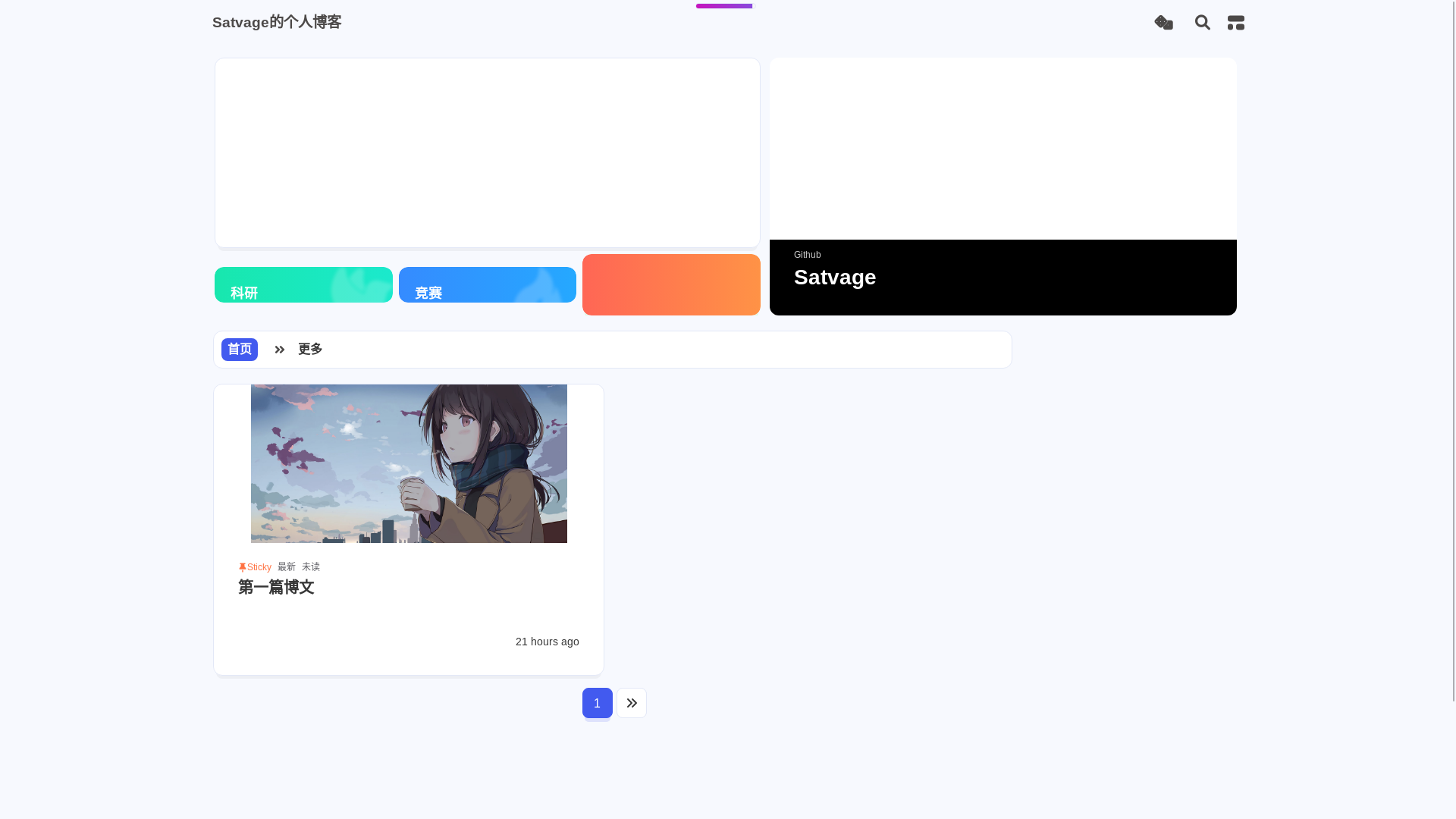Open the console panel icon

[x=1235, y=23]
